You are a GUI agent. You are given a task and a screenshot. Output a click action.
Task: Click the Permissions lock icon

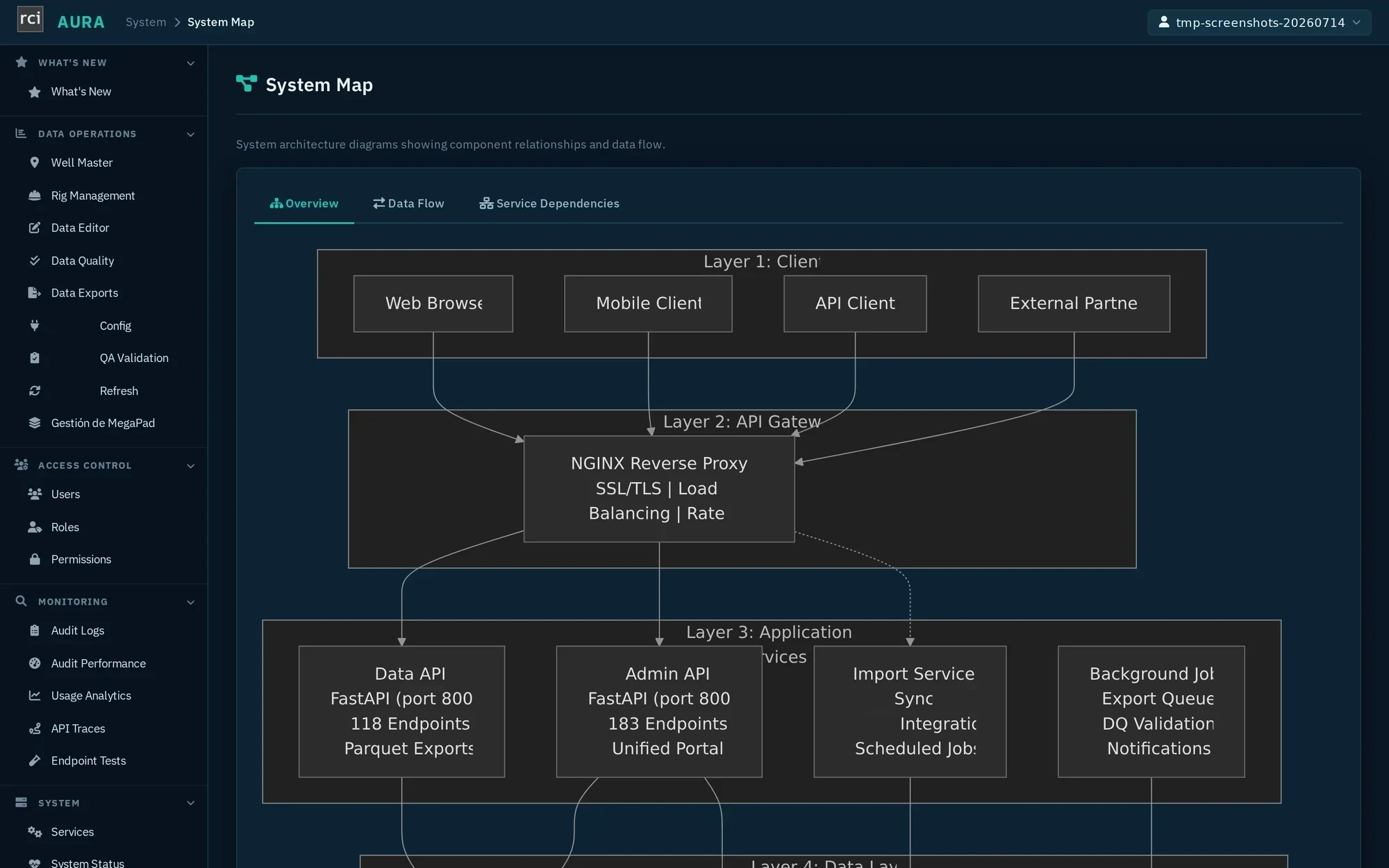point(35,559)
